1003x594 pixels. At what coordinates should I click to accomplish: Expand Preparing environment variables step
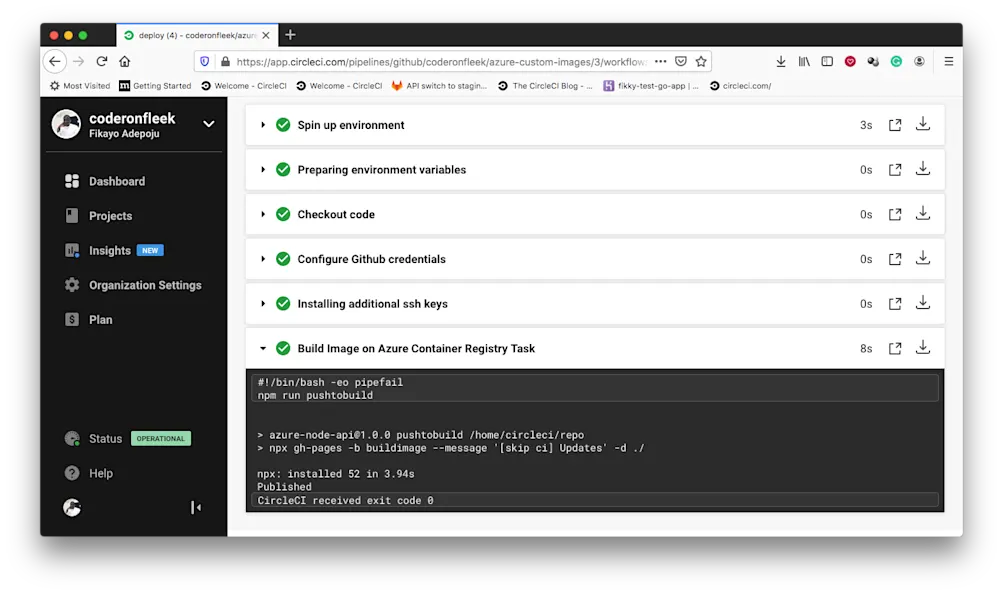tap(263, 169)
